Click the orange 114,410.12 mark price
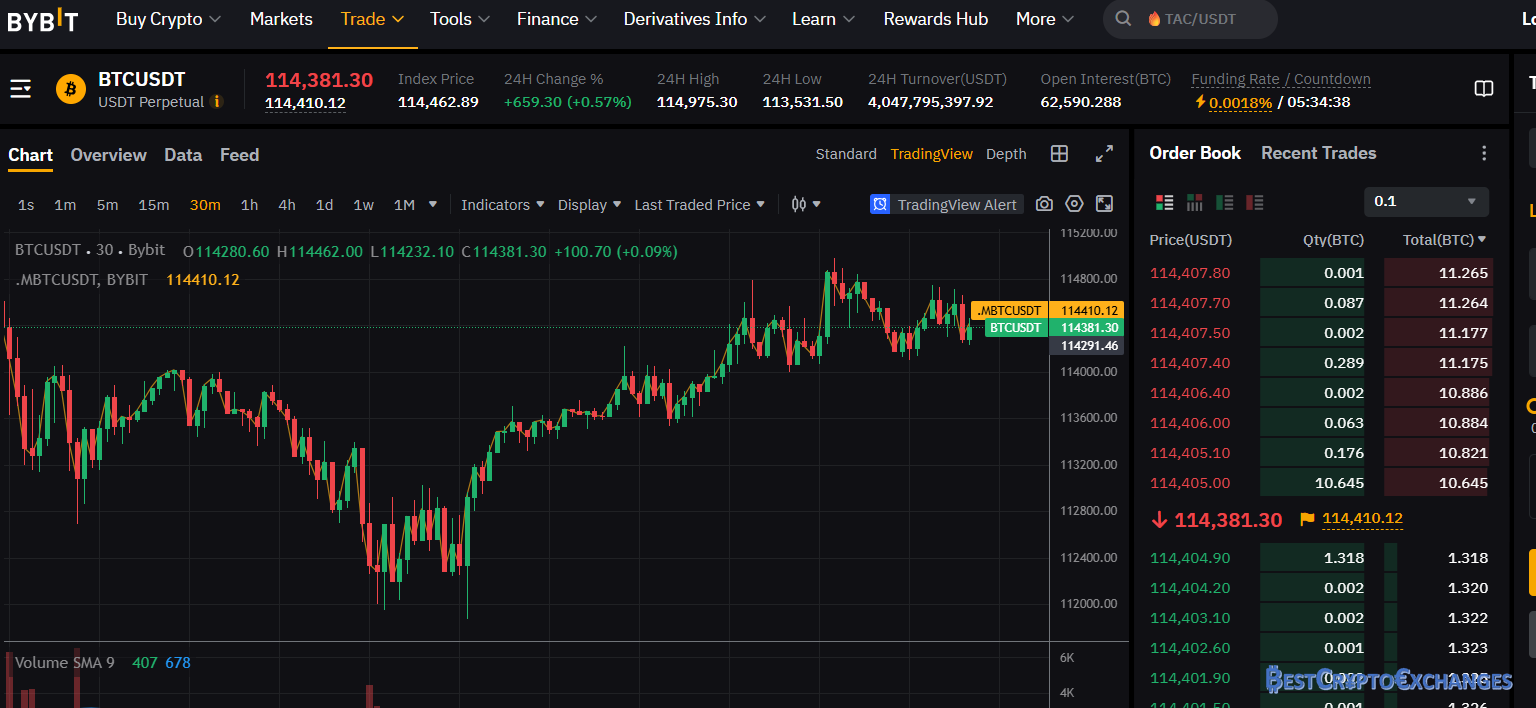This screenshot has width=1536, height=708. click(1362, 519)
